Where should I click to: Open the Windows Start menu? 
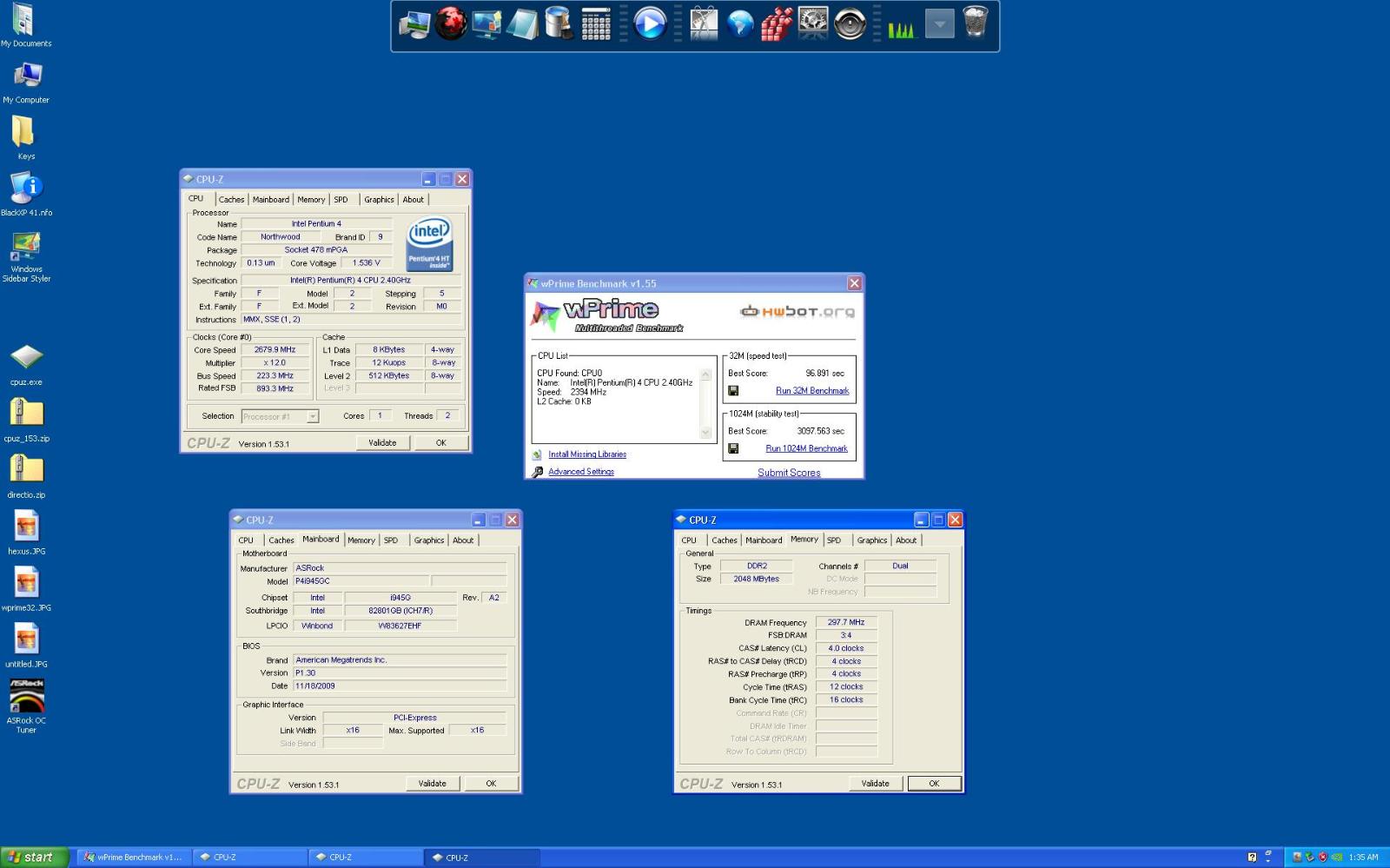click(x=32, y=857)
